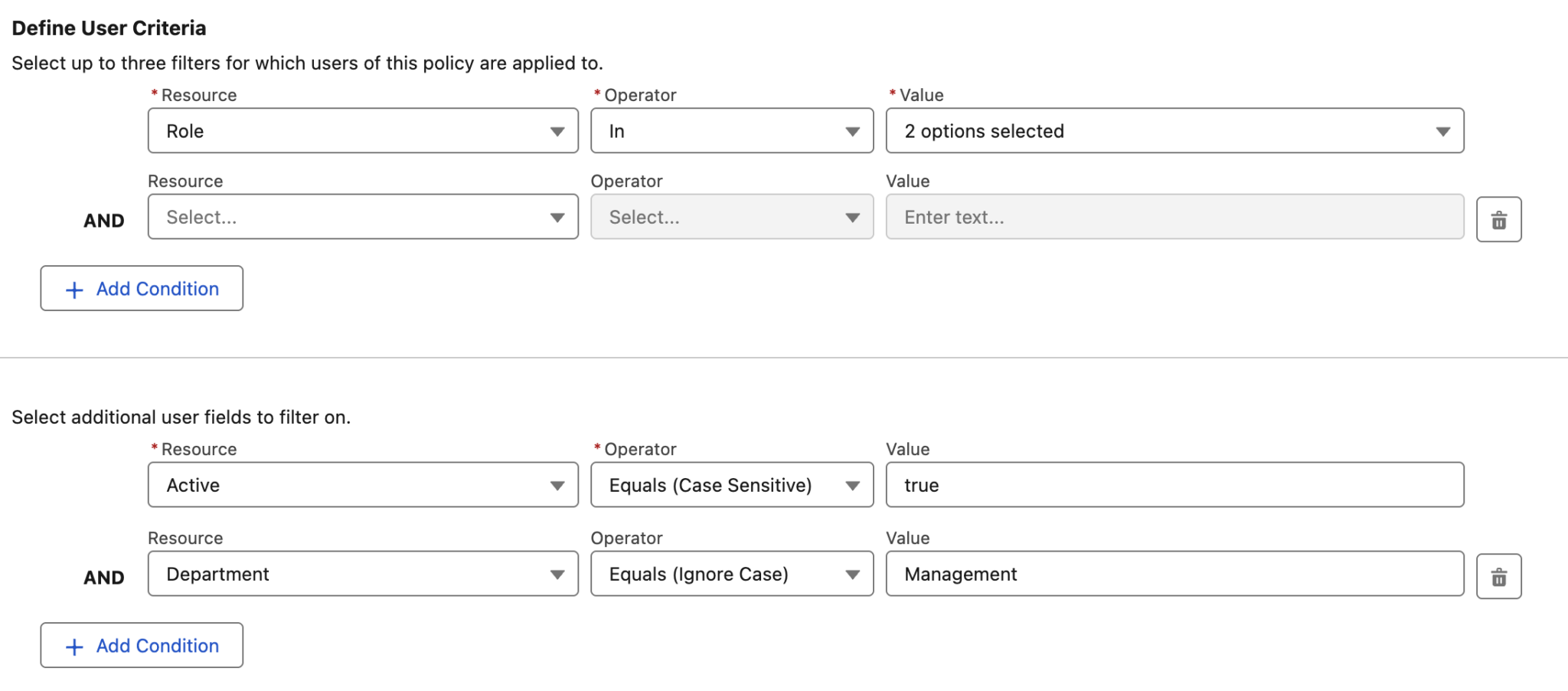Open the value list showing '2 options selected'
1568x691 pixels.
pyautogui.click(x=1176, y=131)
